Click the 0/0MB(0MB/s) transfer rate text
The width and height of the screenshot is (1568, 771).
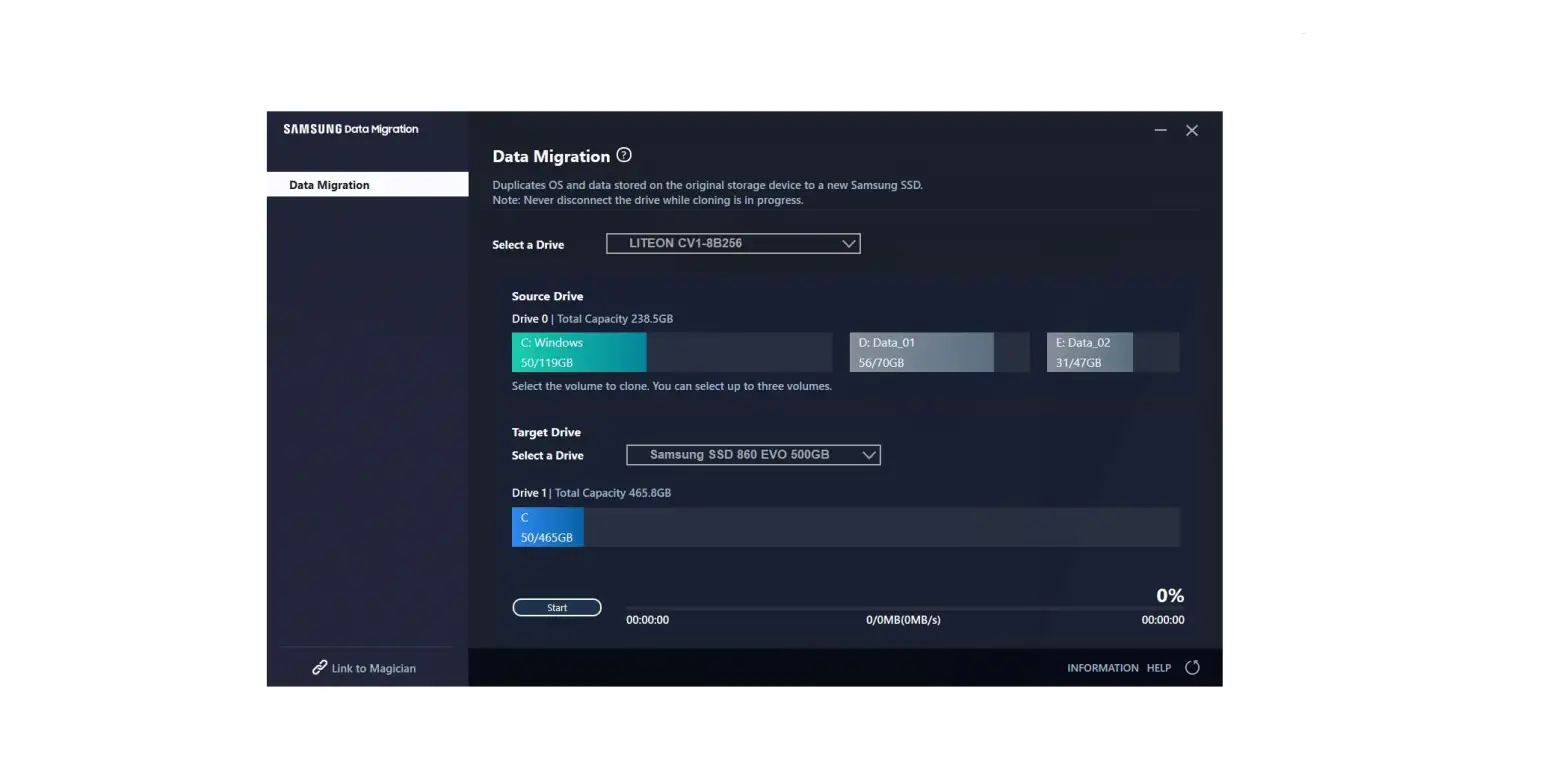tap(903, 620)
